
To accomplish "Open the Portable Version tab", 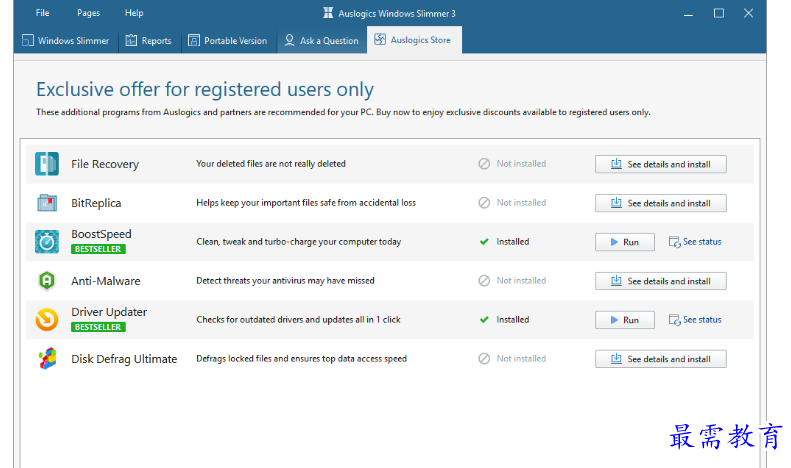I will point(227,41).
